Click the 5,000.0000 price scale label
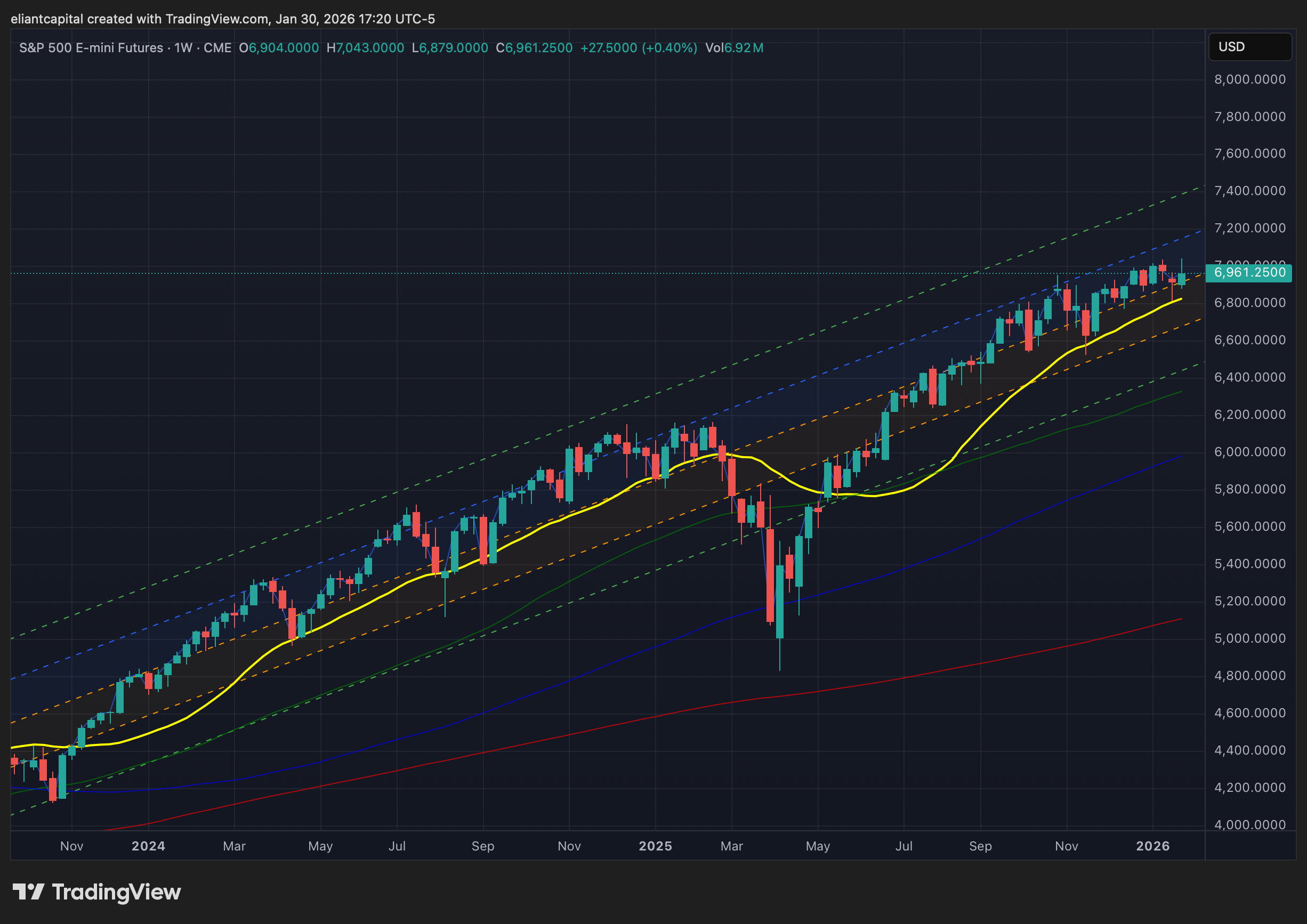Screen dimensions: 1307x924 1249,638
